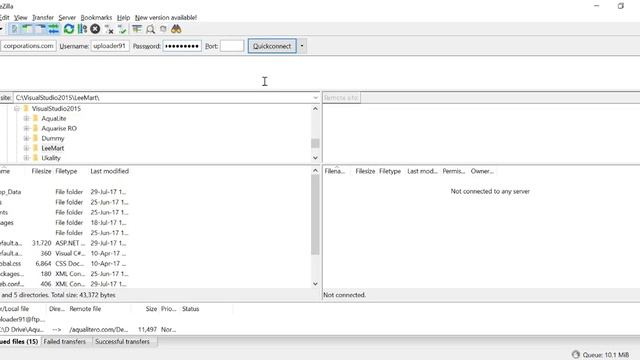The width and height of the screenshot is (640, 360).
Task: Select the 360 byte Visual C# file row
Action: 65,253
